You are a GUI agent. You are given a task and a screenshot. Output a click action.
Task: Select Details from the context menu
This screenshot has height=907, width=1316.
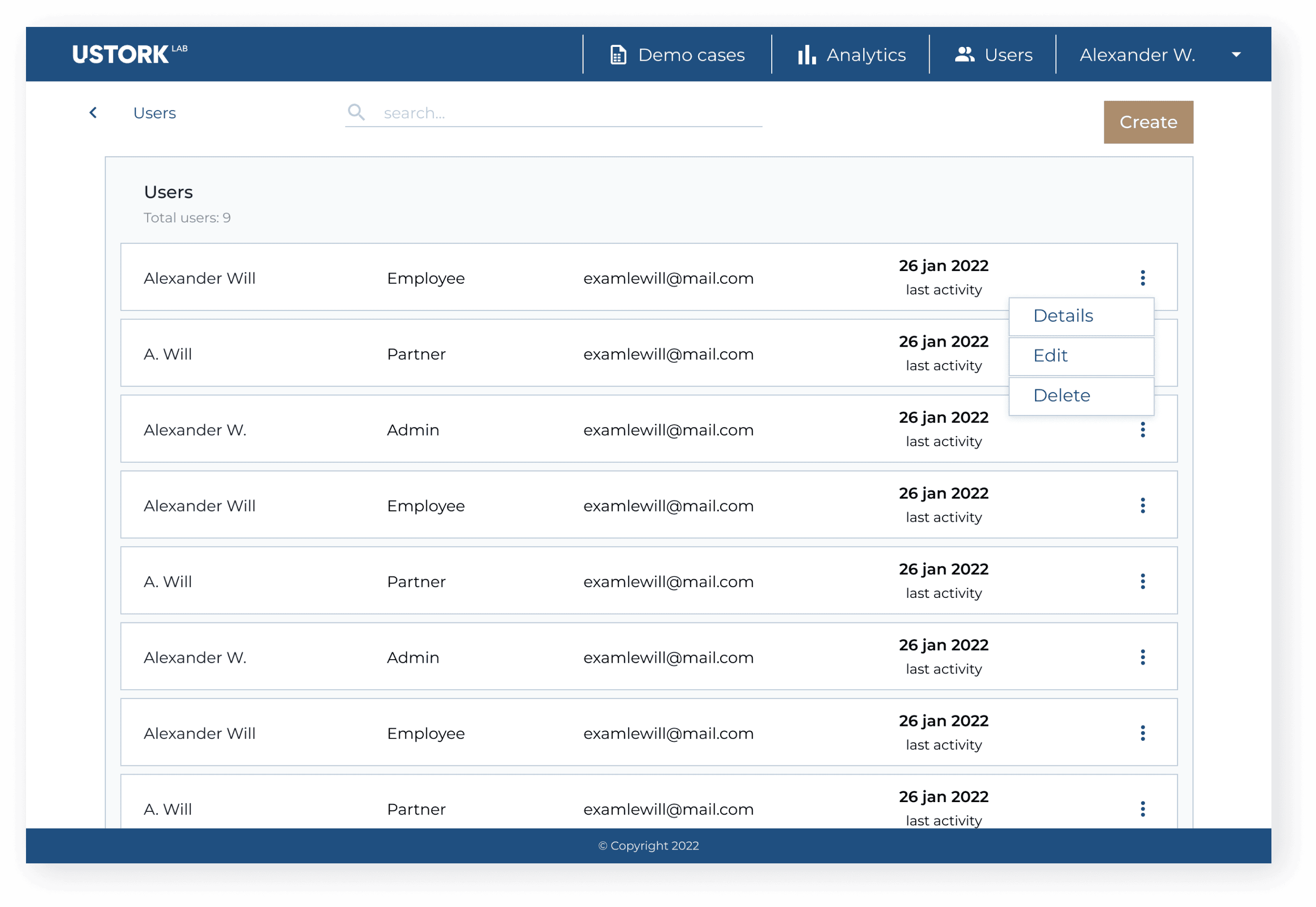pos(1062,315)
